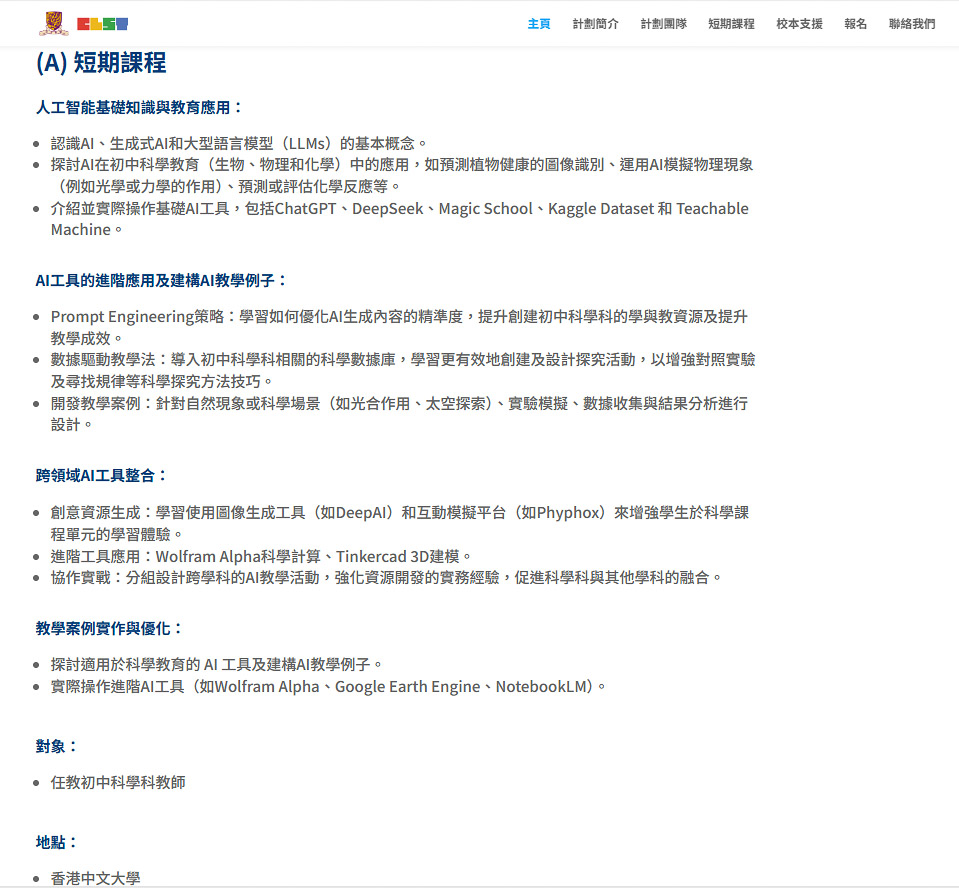Select 短期課程 in the top navigation

click(x=731, y=24)
